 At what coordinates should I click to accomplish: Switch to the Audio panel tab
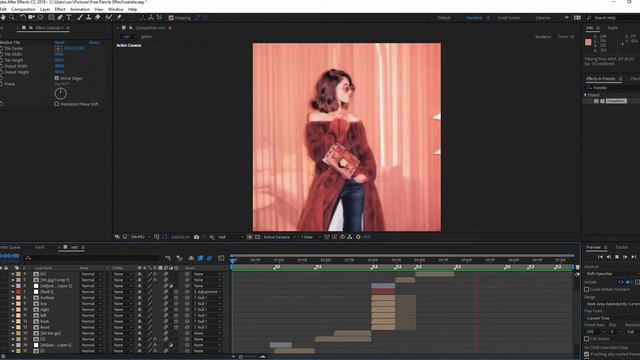pyautogui.click(x=613, y=28)
